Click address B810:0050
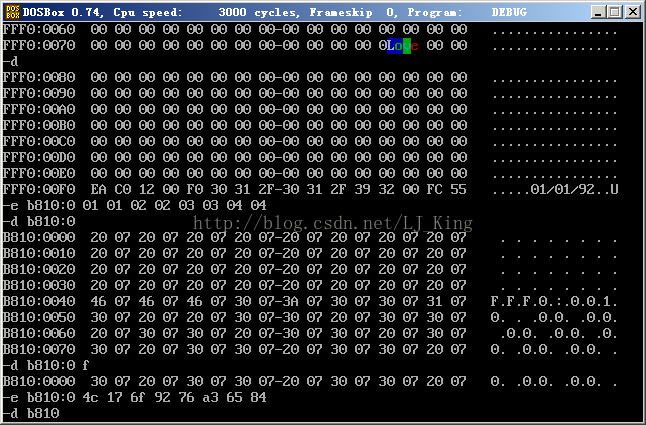This screenshot has width=646, height=425. [x=39, y=317]
